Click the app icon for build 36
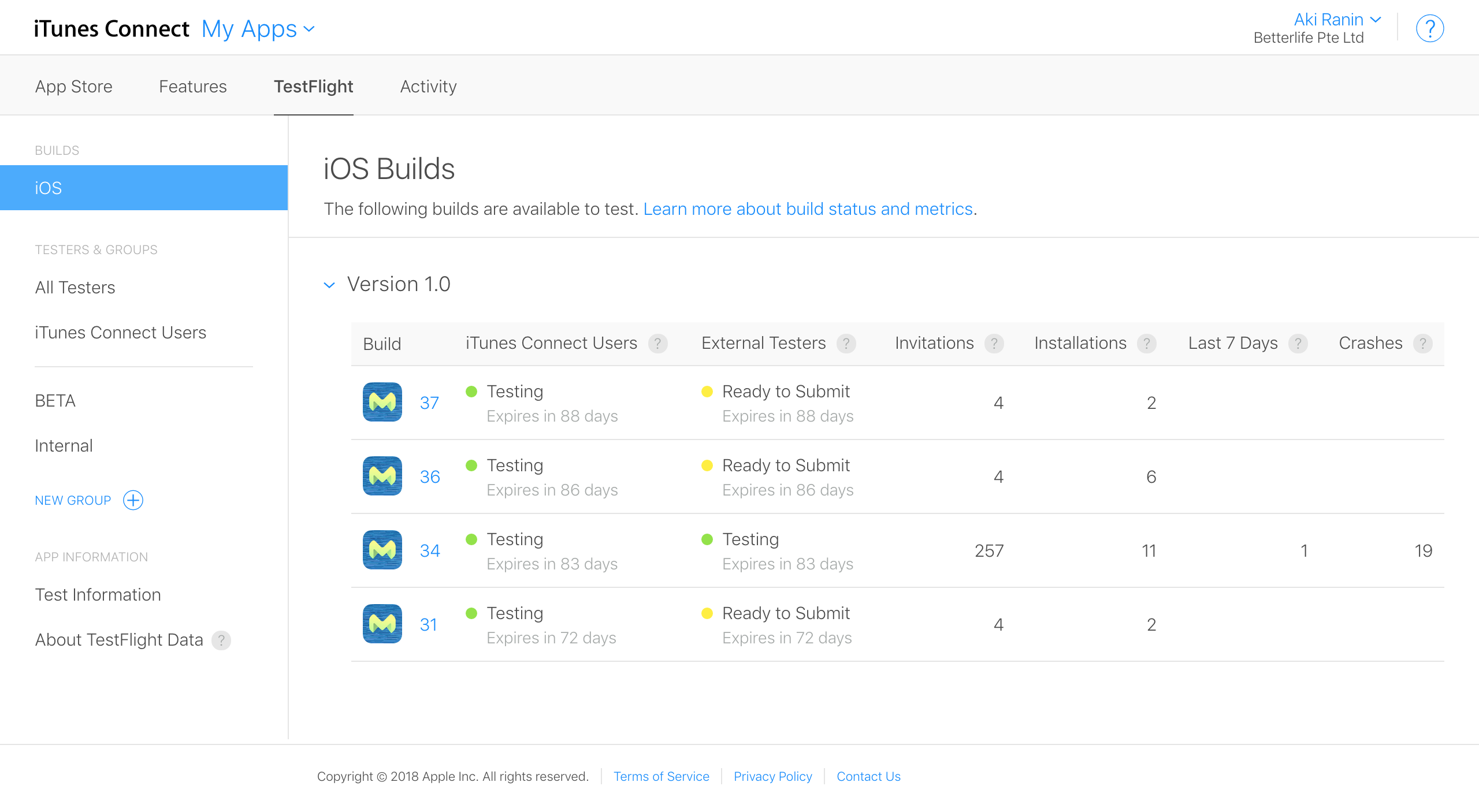 tap(382, 476)
